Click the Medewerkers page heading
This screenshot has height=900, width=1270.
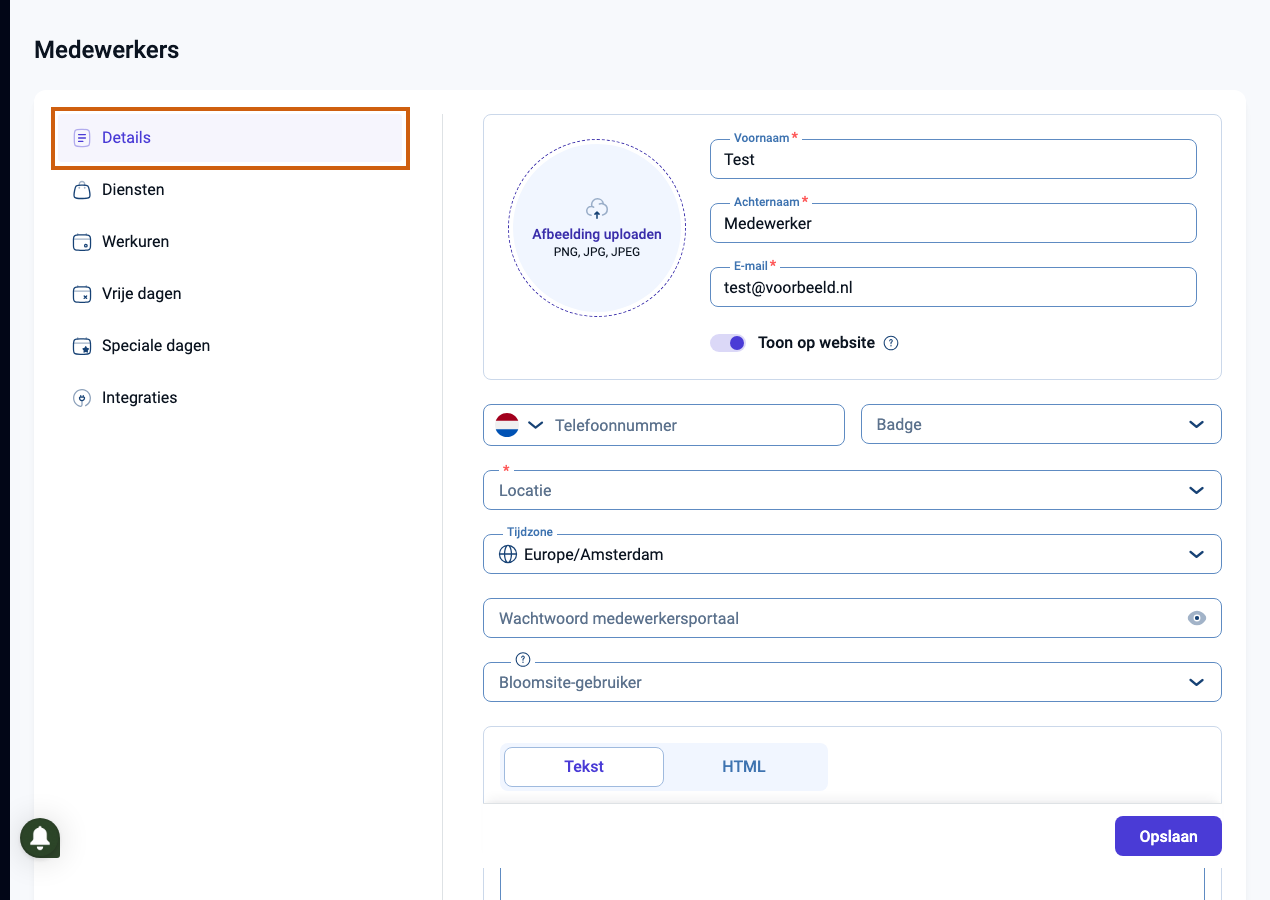click(107, 49)
